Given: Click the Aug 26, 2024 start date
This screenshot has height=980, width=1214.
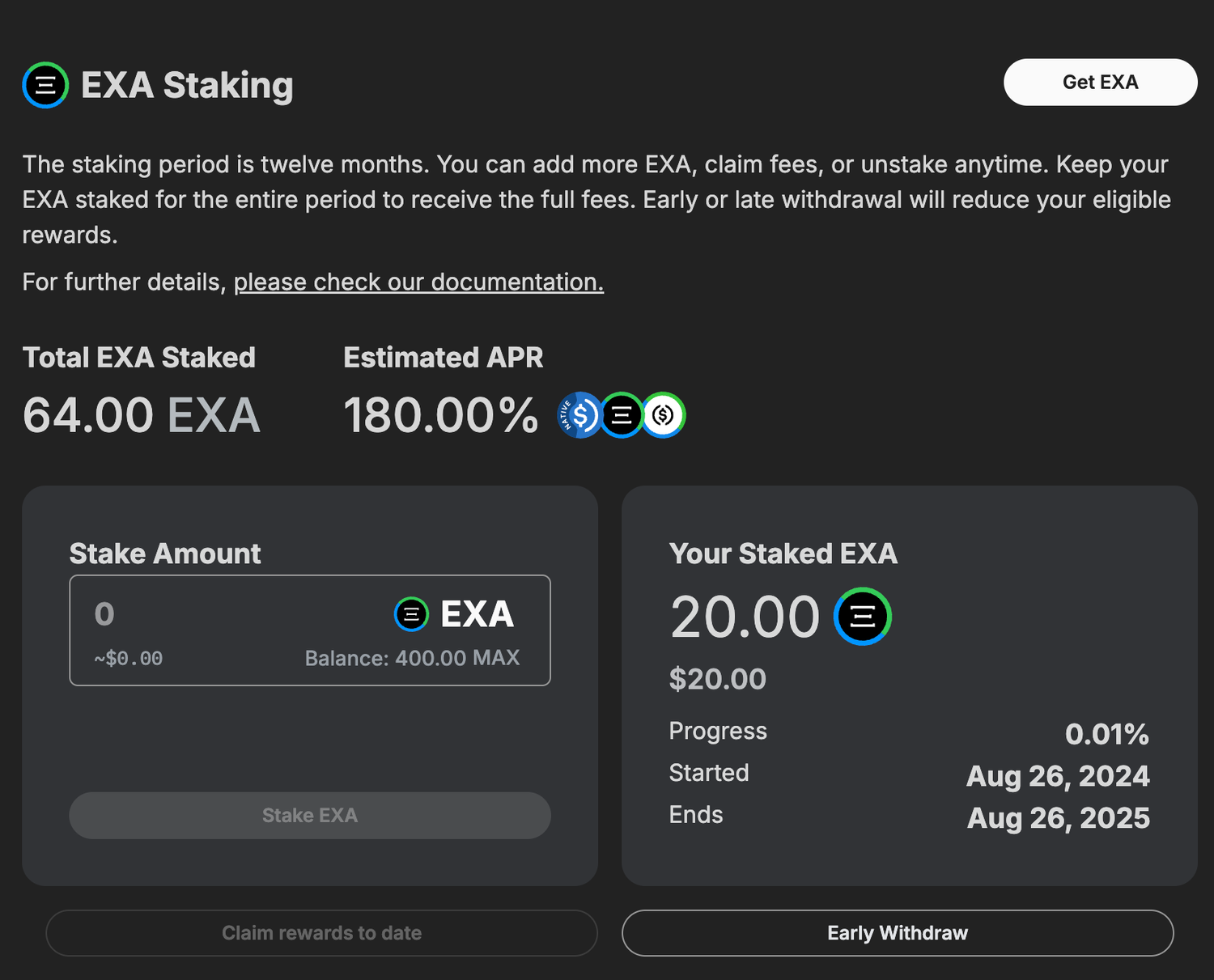Looking at the screenshot, I should [x=1058, y=776].
